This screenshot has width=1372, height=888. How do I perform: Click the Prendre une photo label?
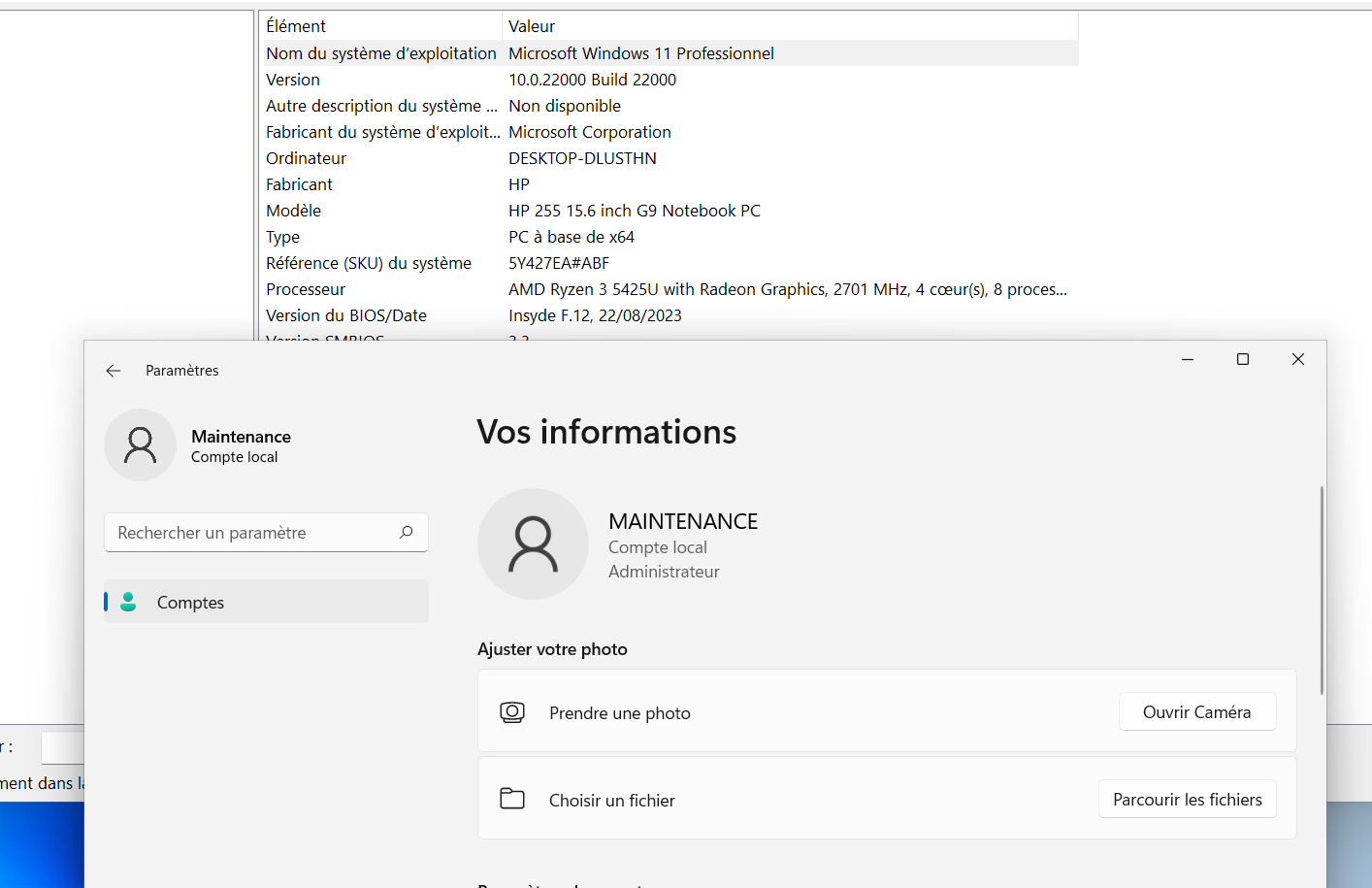[620, 713]
